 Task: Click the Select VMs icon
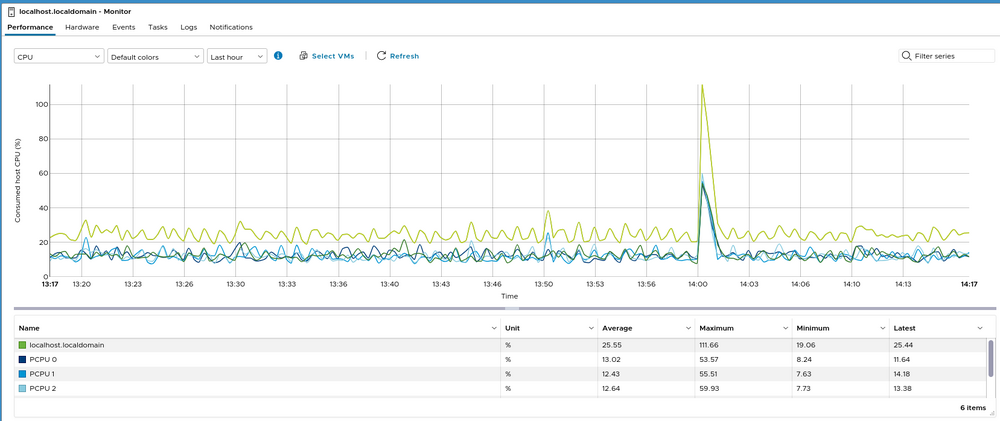tap(303, 56)
